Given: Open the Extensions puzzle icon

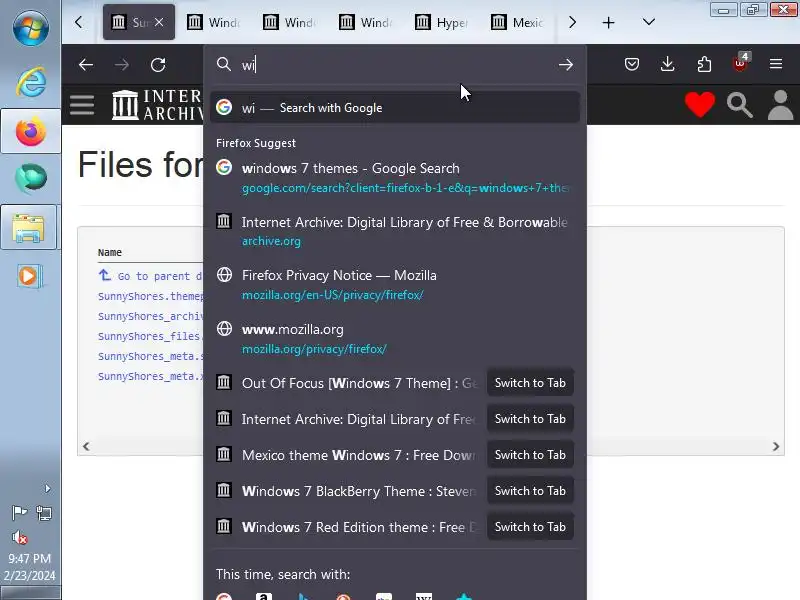Looking at the screenshot, I should click(x=704, y=64).
